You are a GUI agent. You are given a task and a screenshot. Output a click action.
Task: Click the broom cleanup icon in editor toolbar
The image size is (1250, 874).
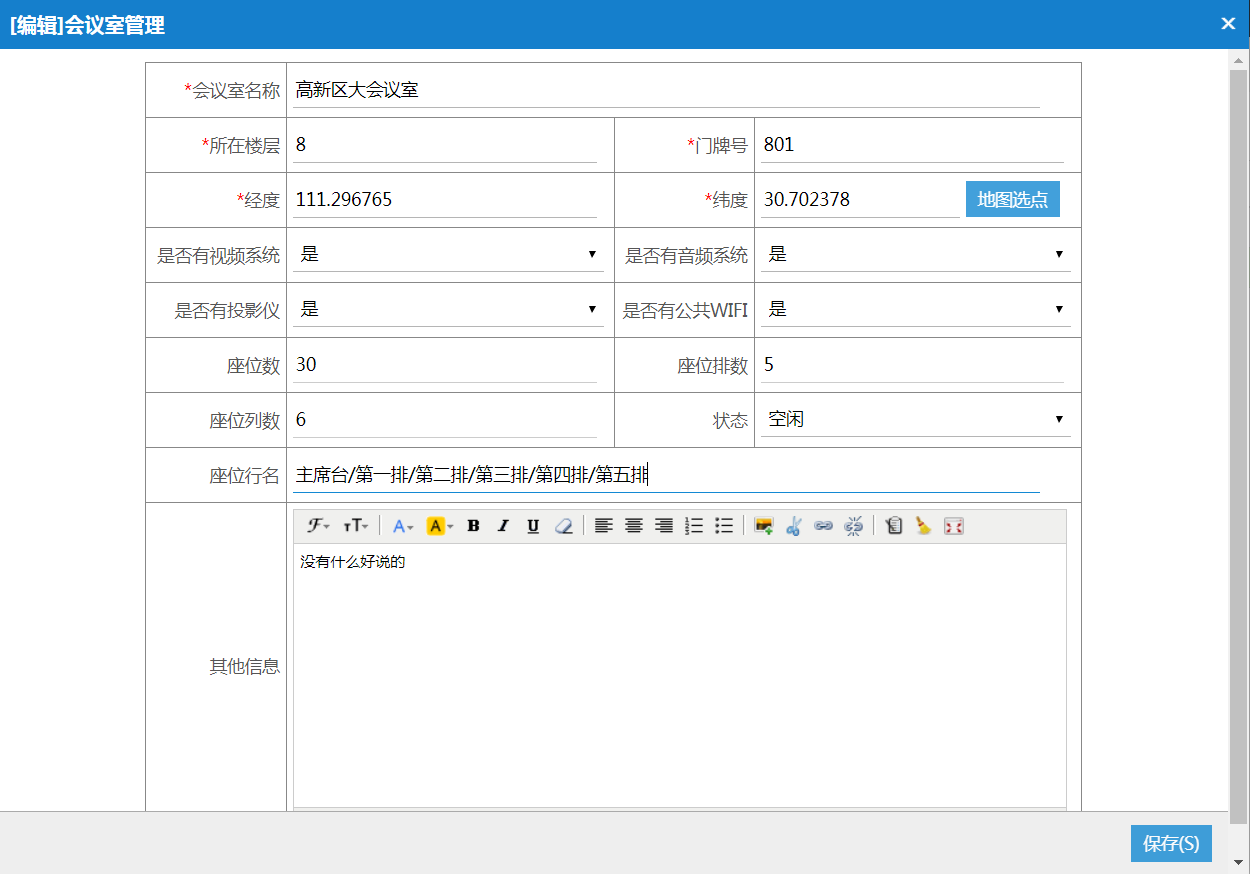[x=923, y=526]
